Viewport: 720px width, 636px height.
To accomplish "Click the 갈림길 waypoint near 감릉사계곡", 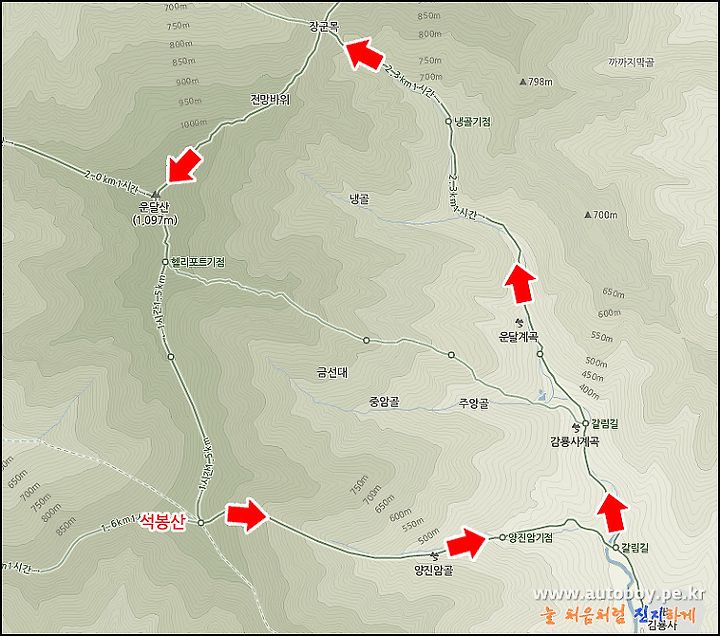I will [x=585, y=423].
